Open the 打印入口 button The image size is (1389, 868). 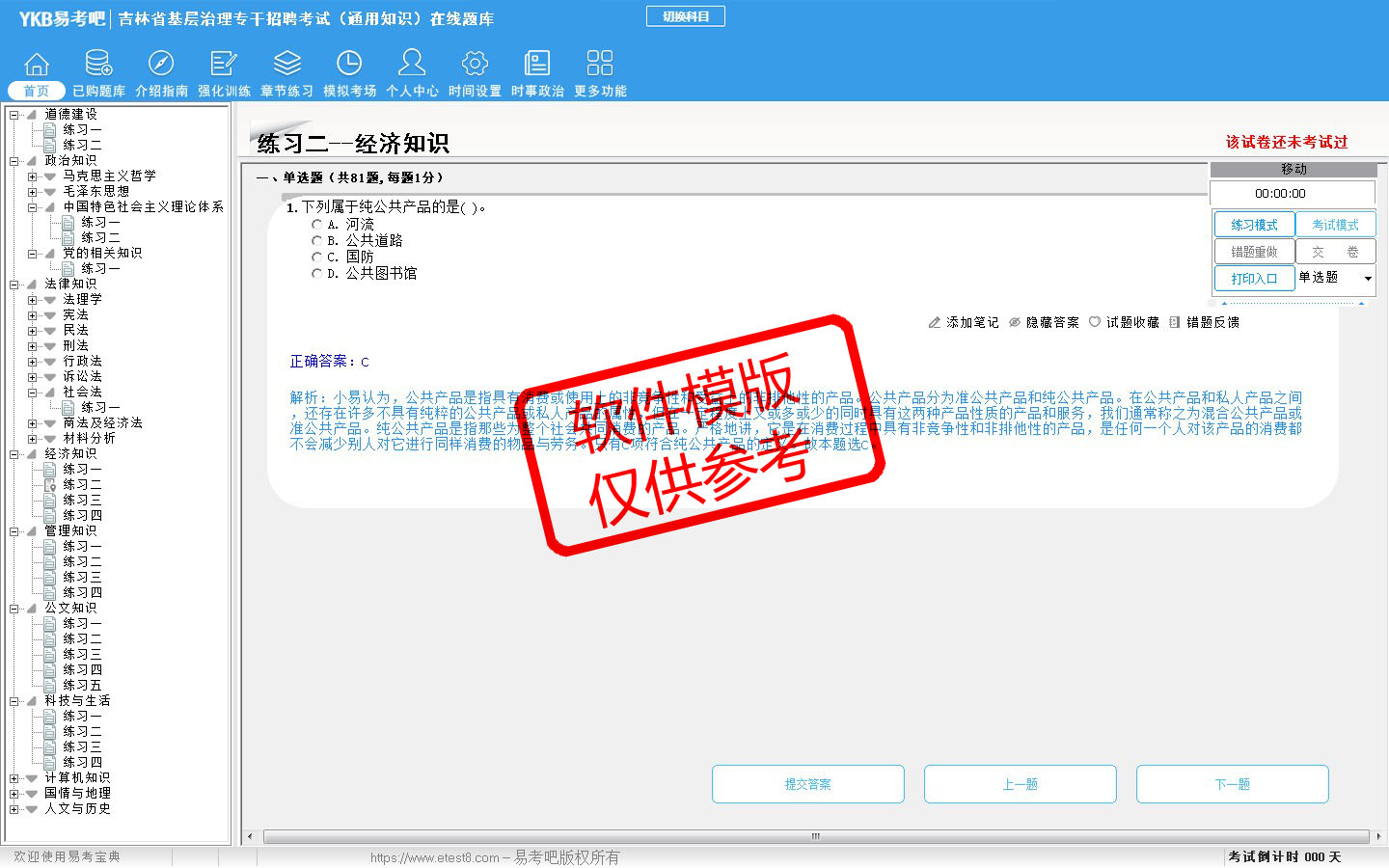pyautogui.click(x=1254, y=279)
